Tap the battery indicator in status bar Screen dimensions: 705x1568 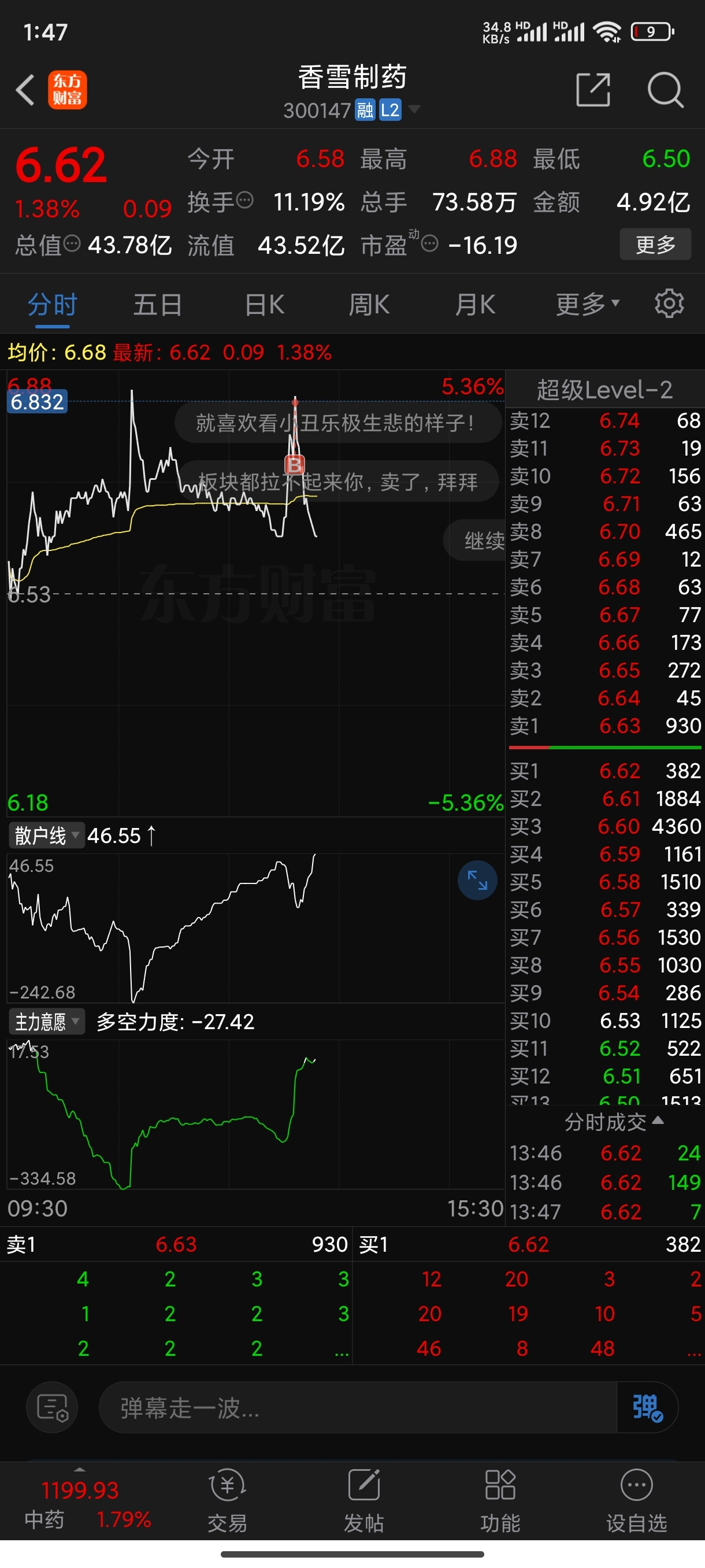(652, 31)
